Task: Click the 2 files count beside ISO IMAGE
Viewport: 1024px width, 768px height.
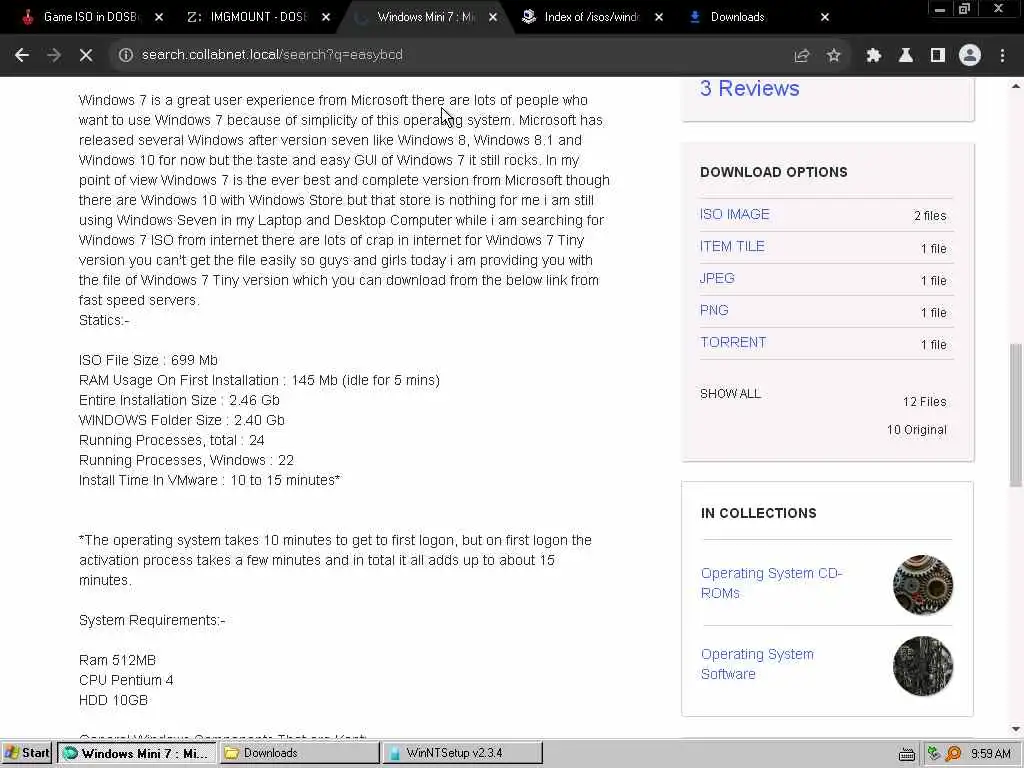Action: (930, 216)
